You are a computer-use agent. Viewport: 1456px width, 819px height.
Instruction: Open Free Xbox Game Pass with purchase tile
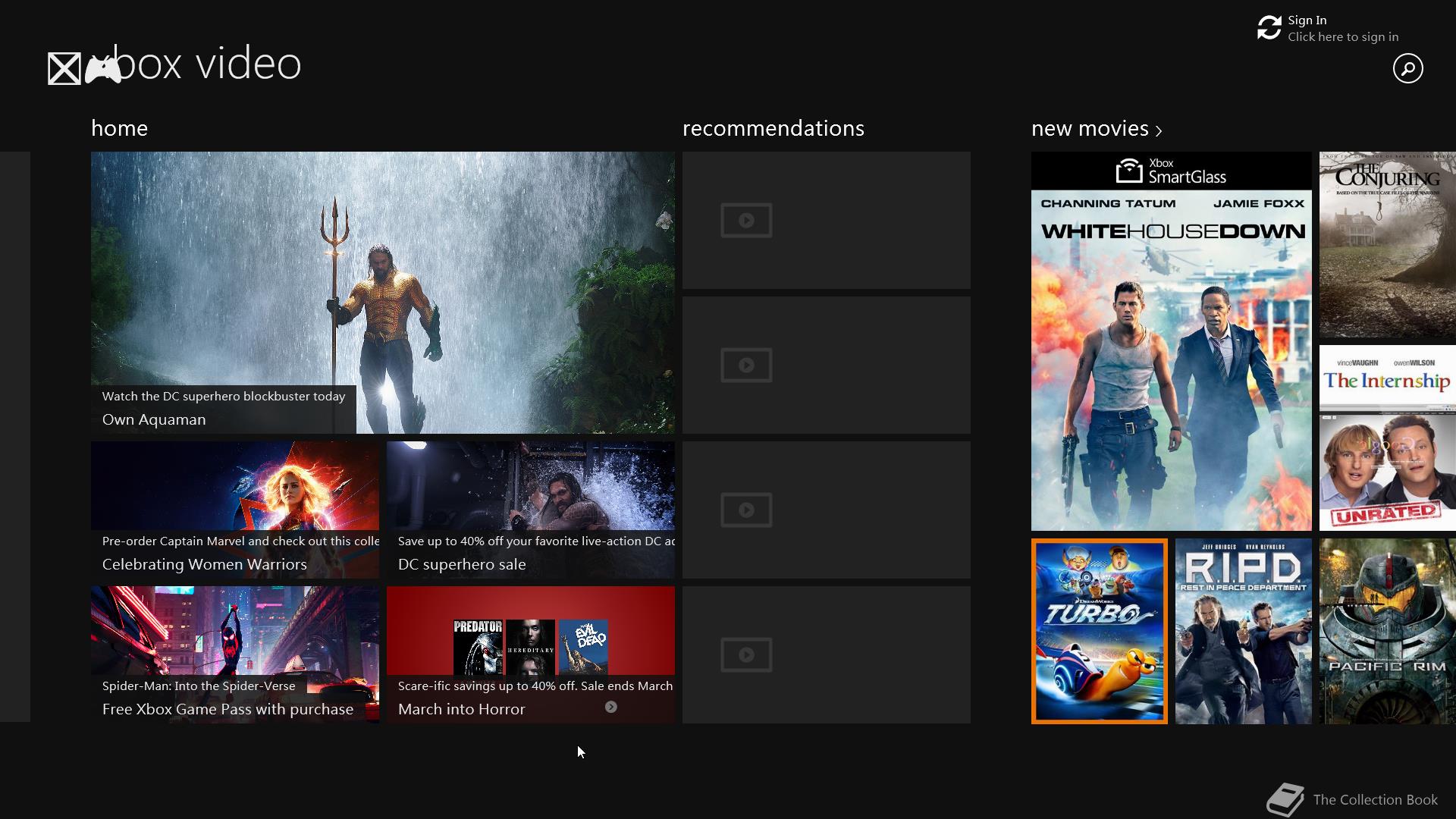point(234,654)
